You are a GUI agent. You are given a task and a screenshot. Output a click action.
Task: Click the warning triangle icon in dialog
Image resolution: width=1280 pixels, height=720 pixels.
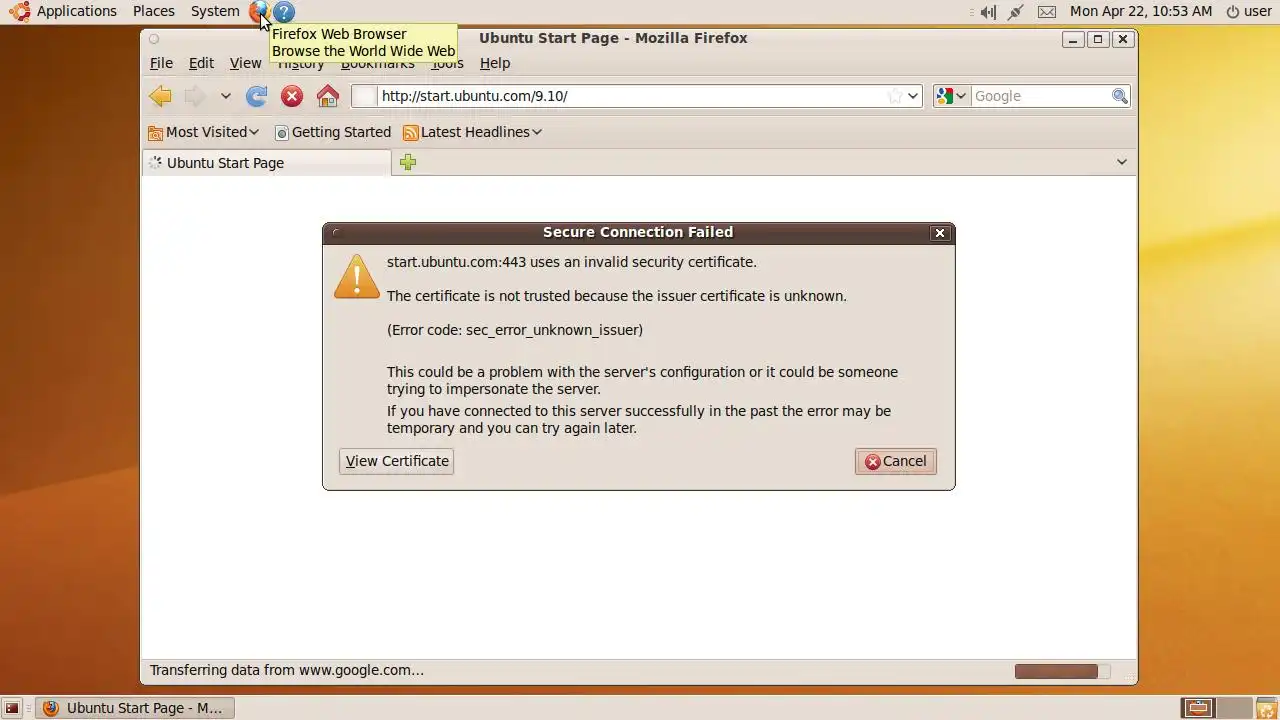pyautogui.click(x=357, y=277)
